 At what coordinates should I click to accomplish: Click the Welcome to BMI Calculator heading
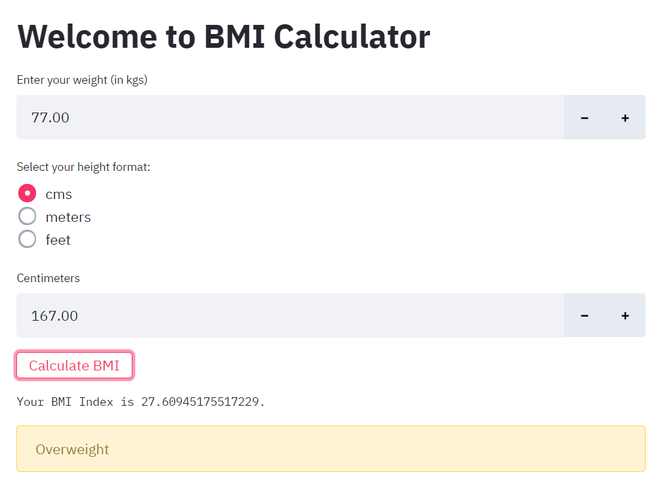[224, 37]
